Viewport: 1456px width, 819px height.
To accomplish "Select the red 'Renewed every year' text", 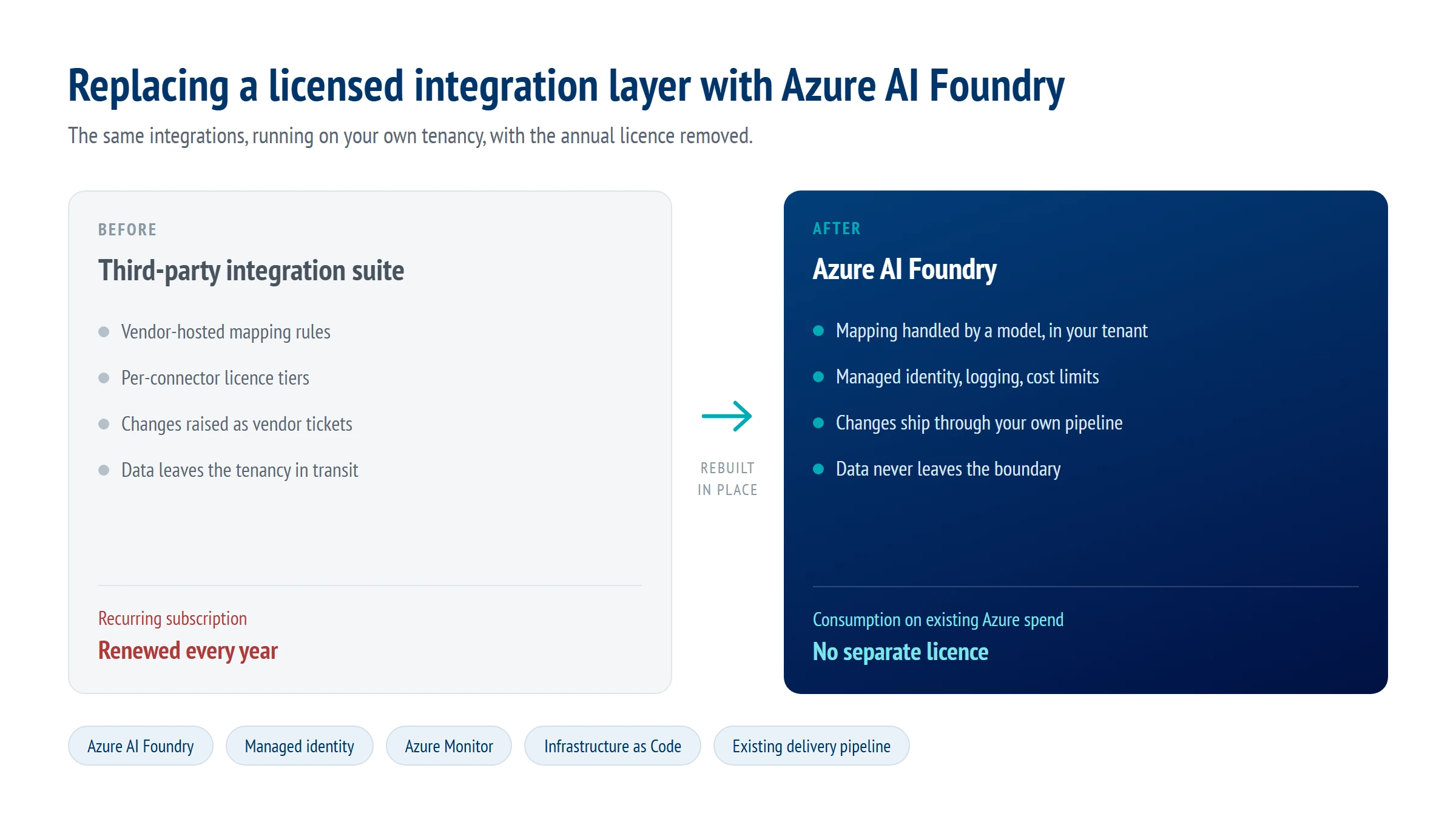I will tap(188, 651).
